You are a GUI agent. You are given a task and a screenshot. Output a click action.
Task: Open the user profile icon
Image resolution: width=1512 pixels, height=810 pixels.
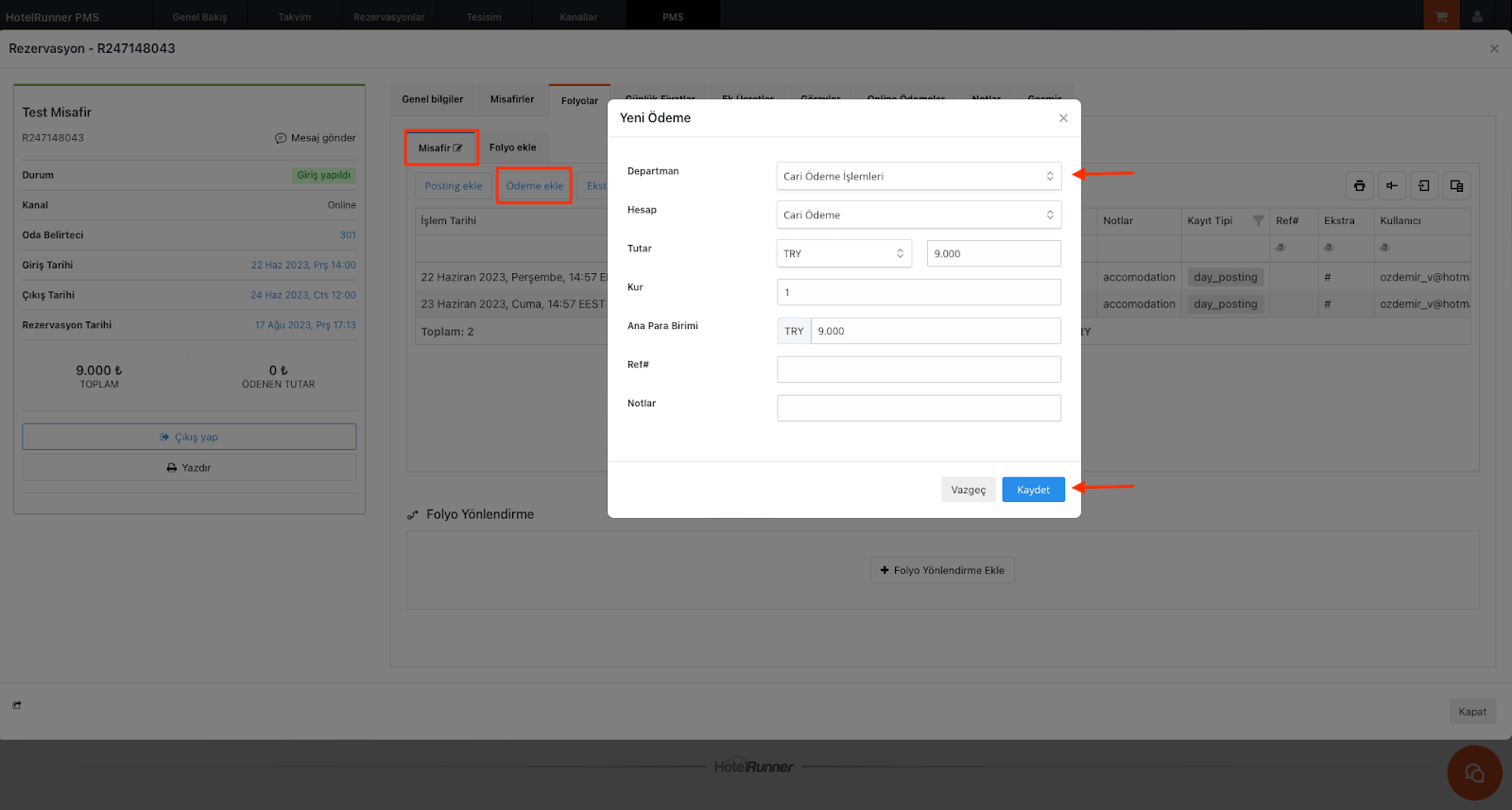tap(1477, 16)
